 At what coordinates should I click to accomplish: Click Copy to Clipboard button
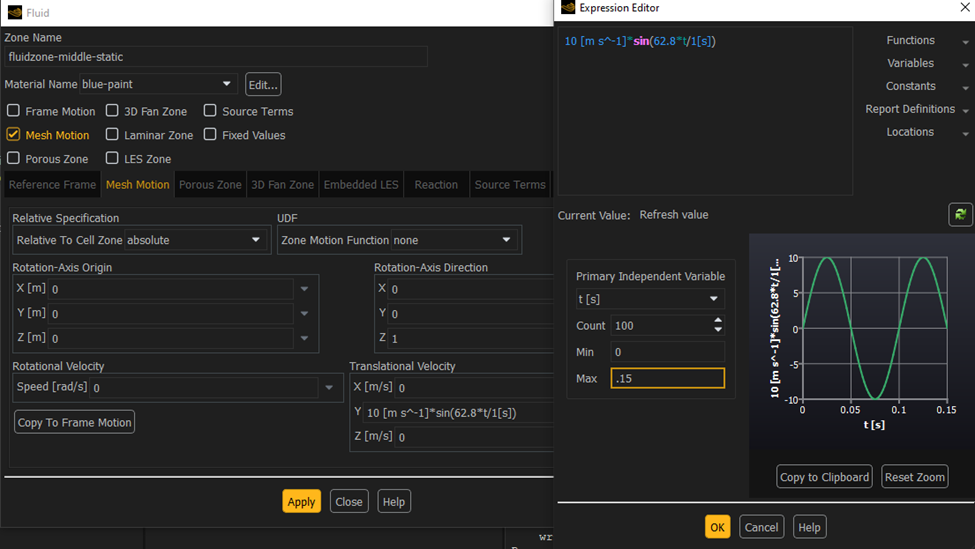[825, 477]
